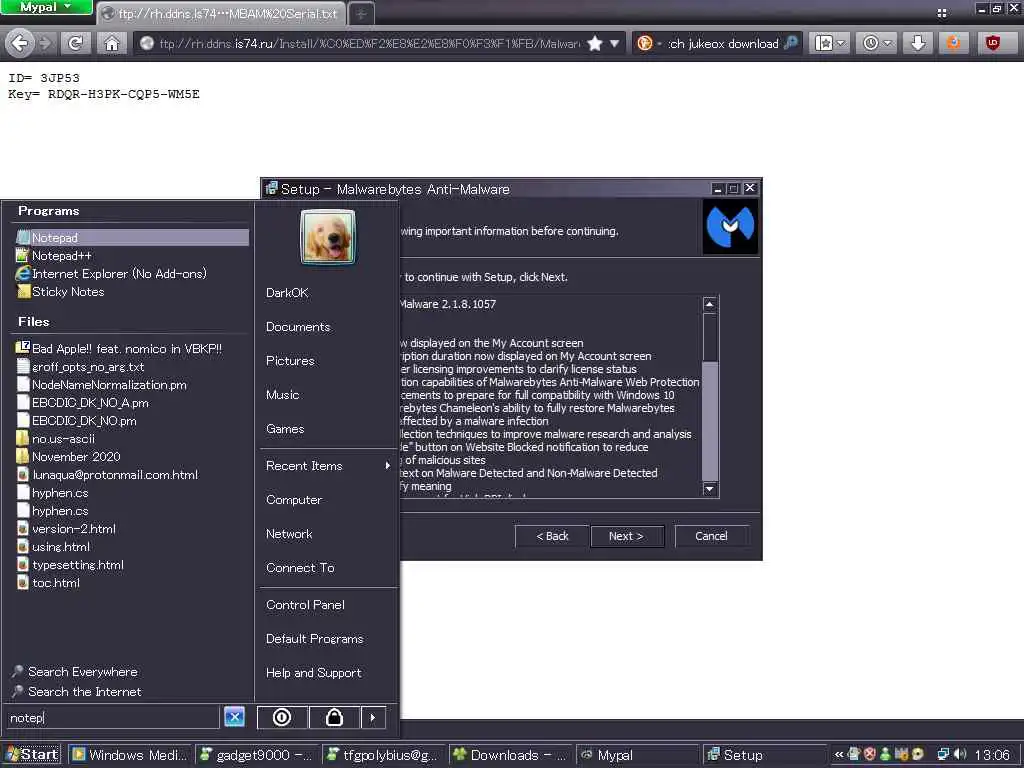Screen dimensions: 1024x768
Task: Open Internet Explorer (No Add-ons)
Action: [x=131, y=274]
